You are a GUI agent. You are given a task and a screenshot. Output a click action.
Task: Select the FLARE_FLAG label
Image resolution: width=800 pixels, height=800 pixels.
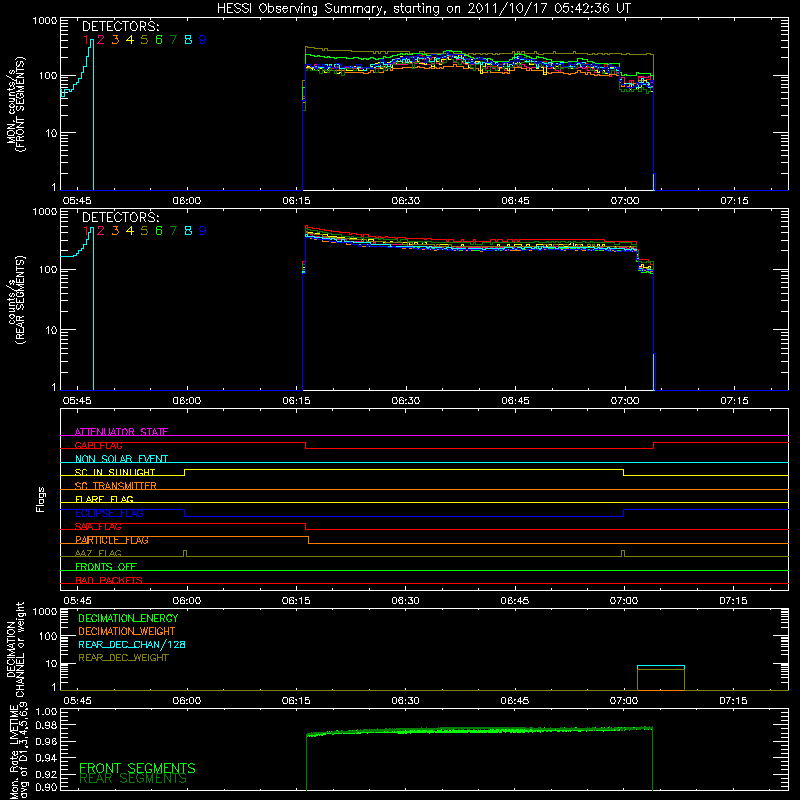point(104,499)
